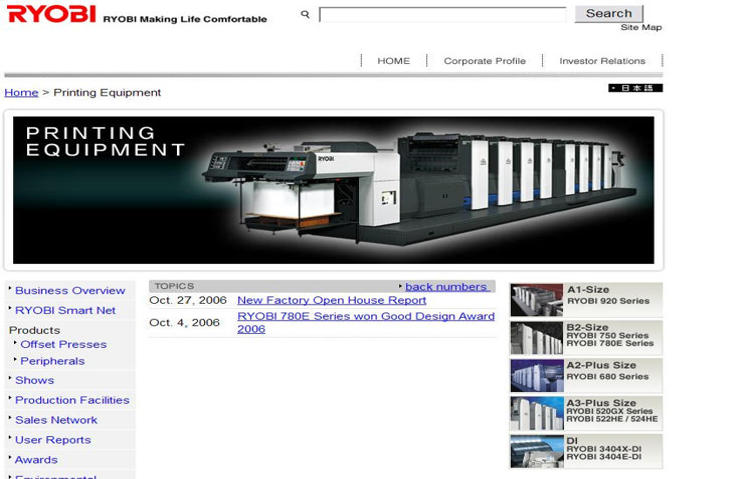Focus the search input field
The width and height of the screenshot is (740, 479).
[x=443, y=14]
